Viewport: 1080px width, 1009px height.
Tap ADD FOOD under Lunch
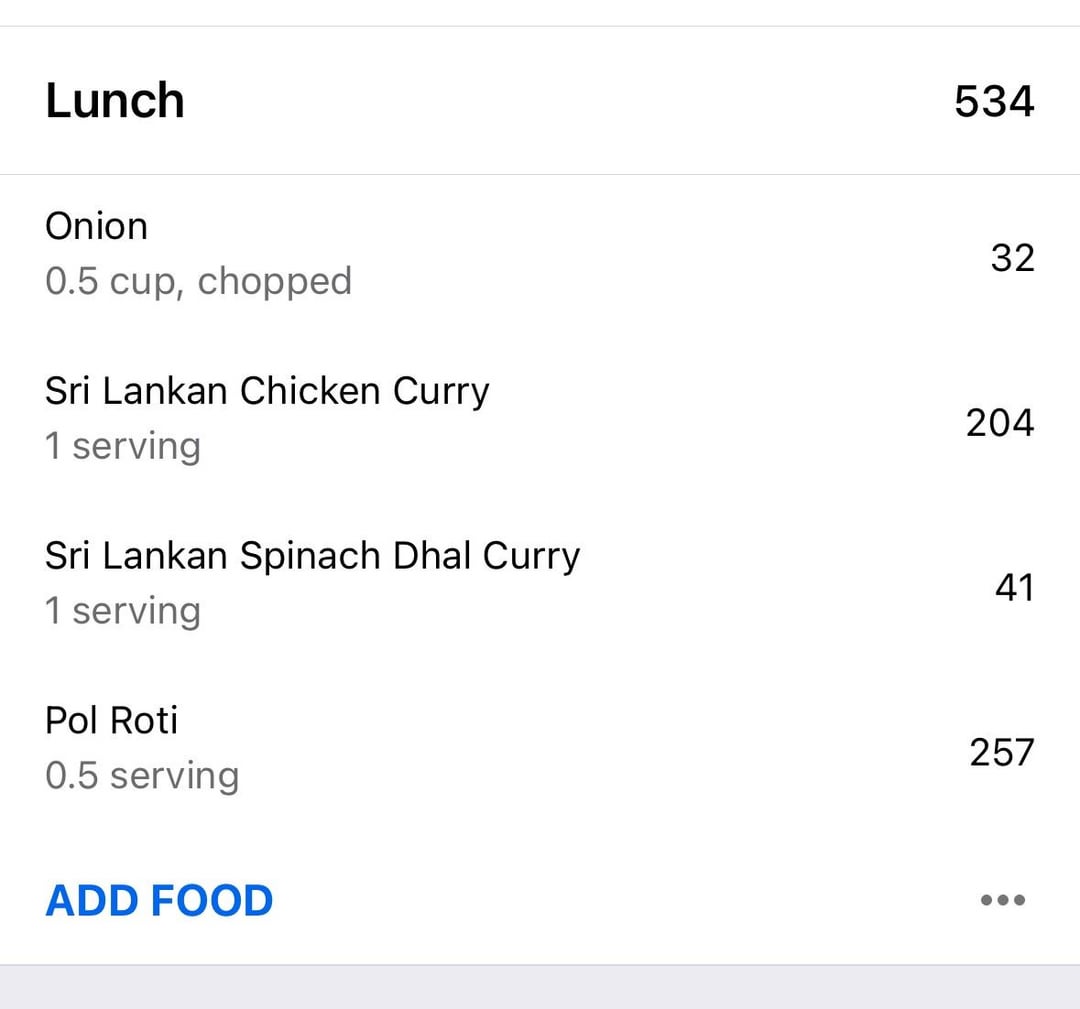point(159,900)
